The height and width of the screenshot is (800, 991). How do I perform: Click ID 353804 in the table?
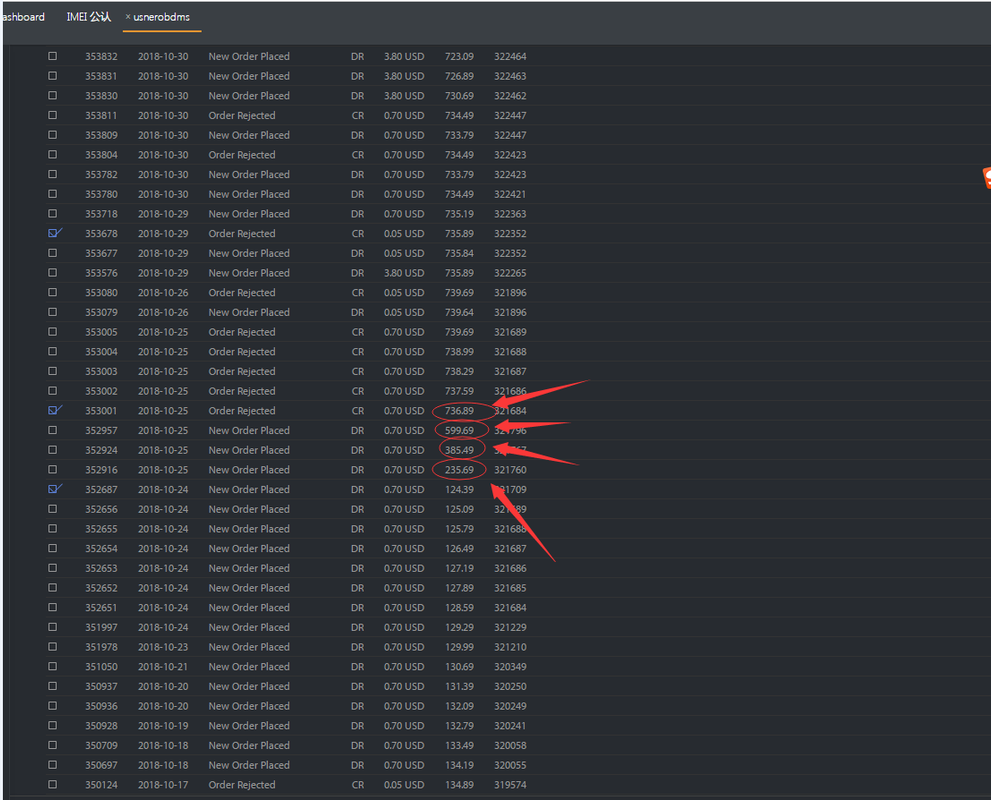point(101,155)
